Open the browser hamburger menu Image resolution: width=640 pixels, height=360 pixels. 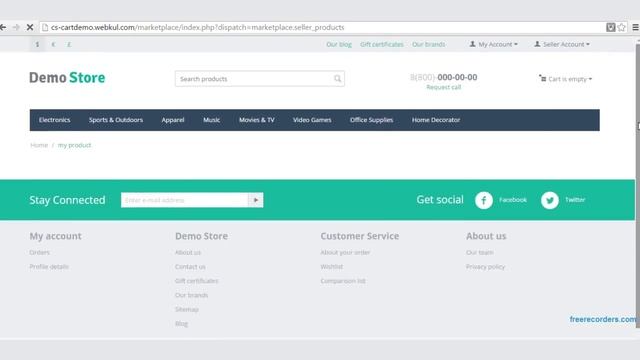(x=636, y=27)
